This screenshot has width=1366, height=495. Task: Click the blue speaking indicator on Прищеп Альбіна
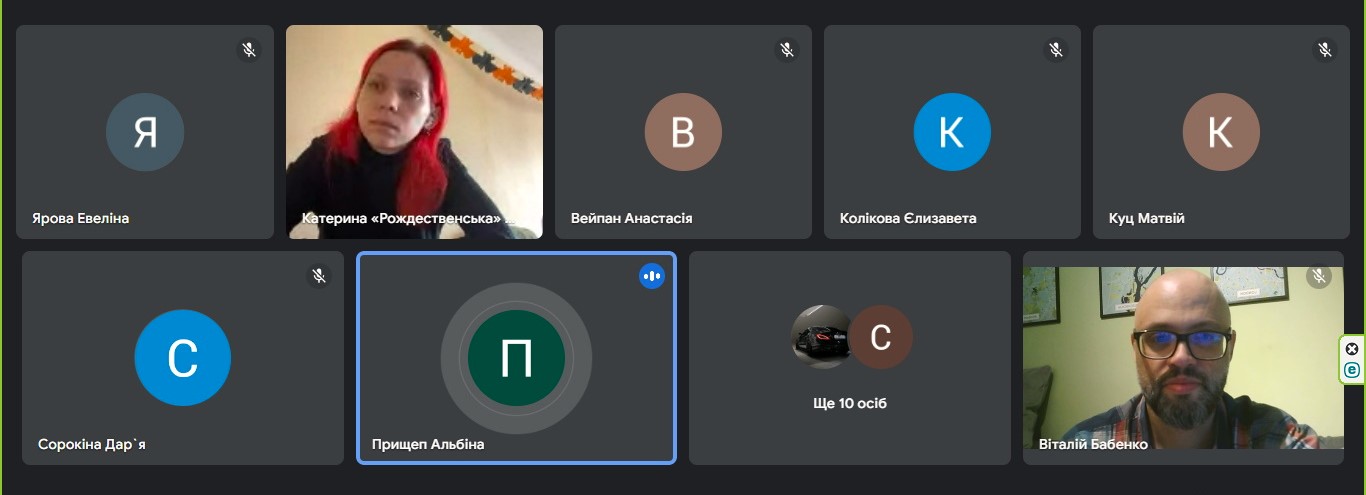click(x=652, y=275)
